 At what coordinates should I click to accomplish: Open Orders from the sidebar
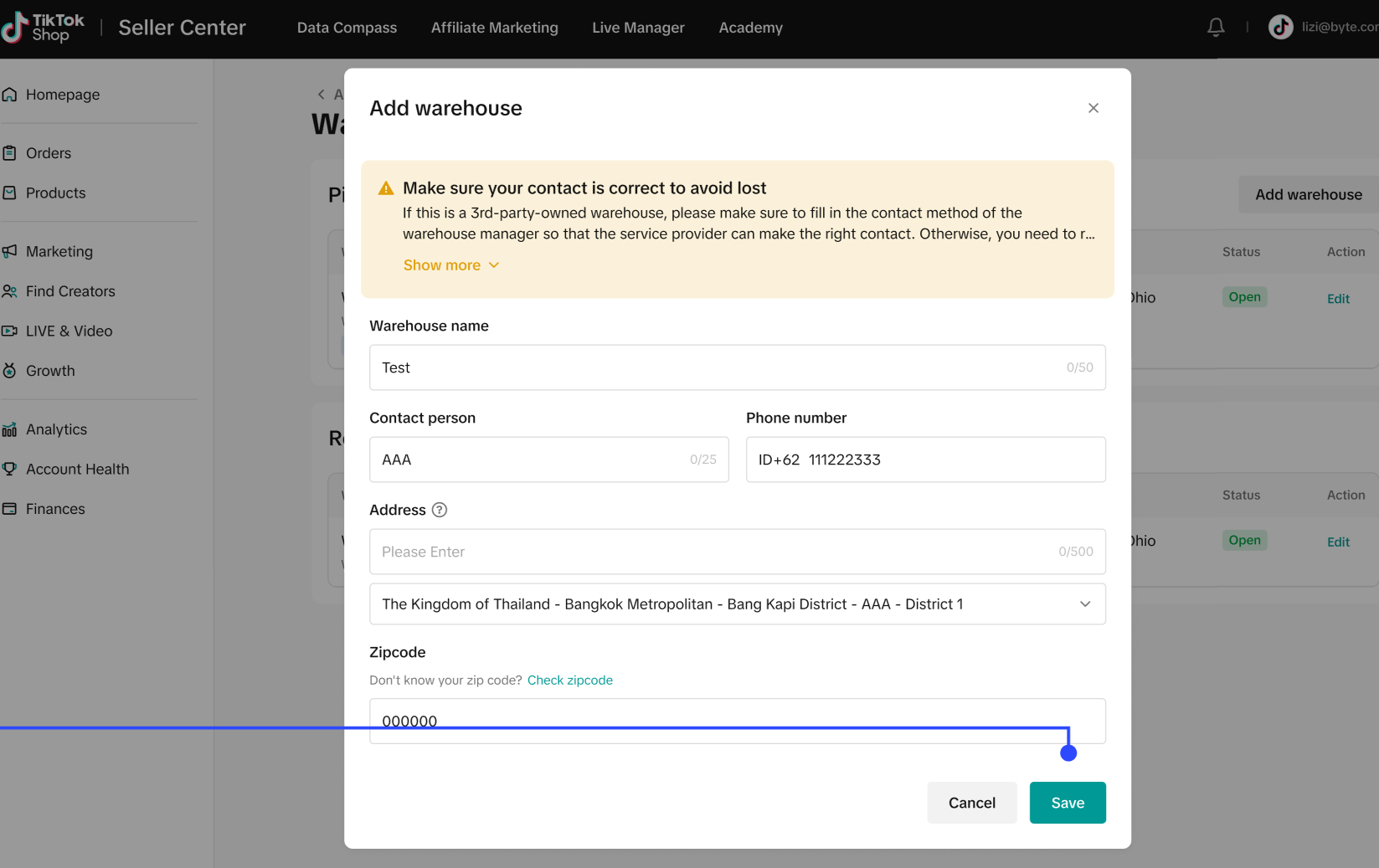(x=49, y=153)
